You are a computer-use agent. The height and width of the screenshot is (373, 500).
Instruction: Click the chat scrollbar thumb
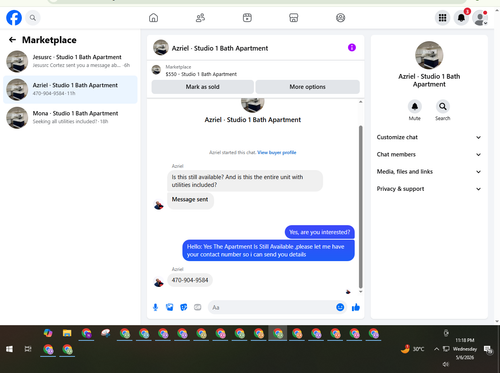point(360,207)
